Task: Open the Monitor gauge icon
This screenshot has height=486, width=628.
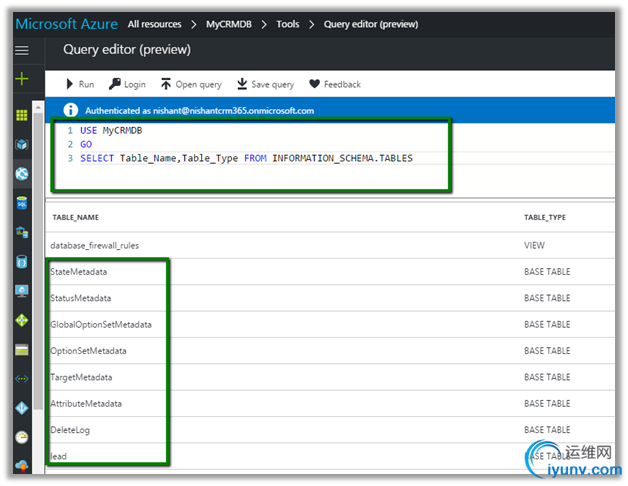Action: point(22,437)
